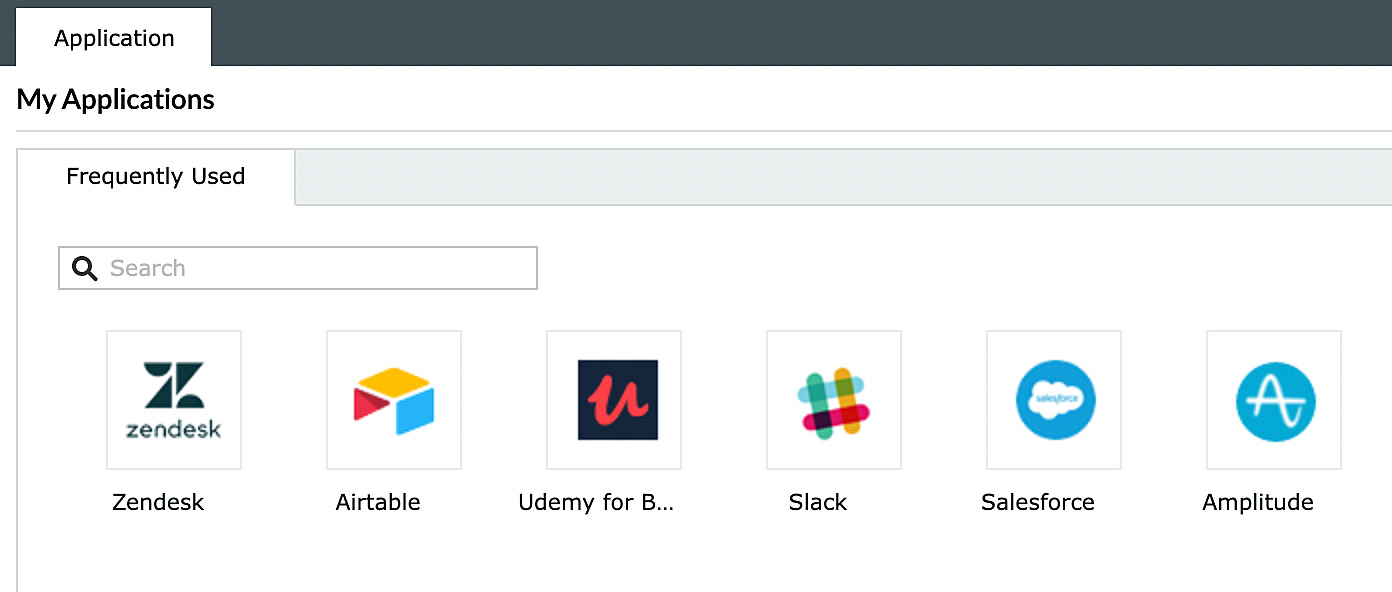Launch the Slack application icon
This screenshot has height=592, width=1392.
(833, 399)
